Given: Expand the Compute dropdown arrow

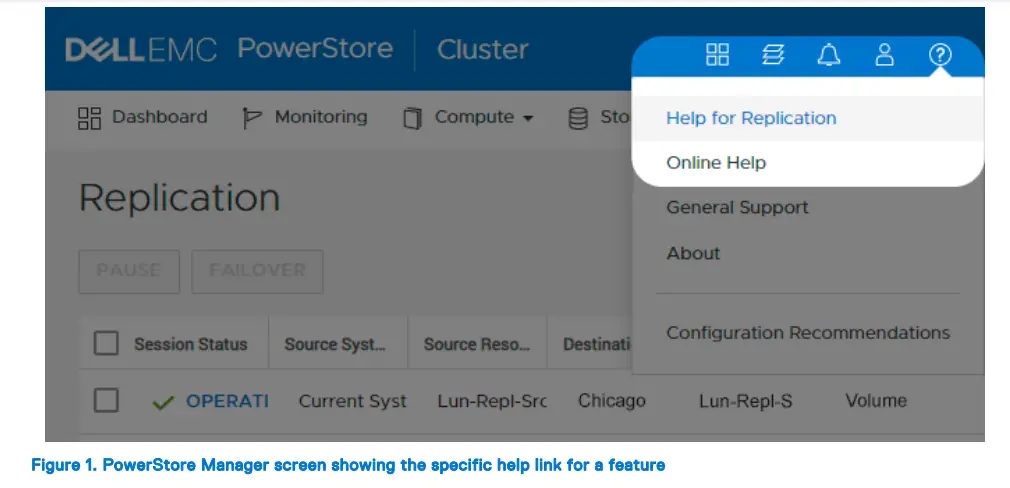Looking at the screenshot, I should 528,118.
